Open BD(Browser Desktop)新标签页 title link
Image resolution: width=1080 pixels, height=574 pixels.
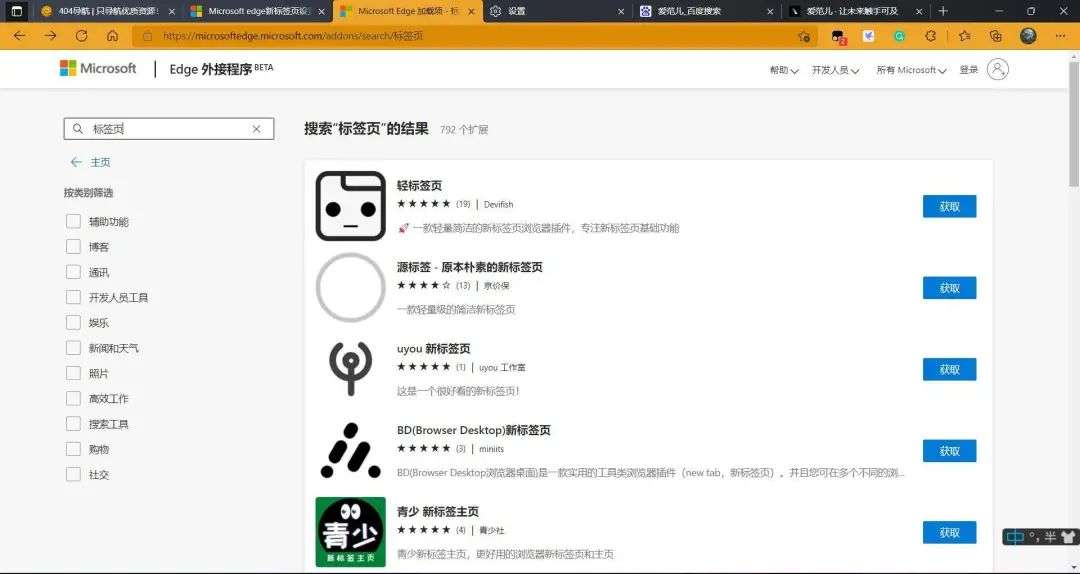point(474,430)
